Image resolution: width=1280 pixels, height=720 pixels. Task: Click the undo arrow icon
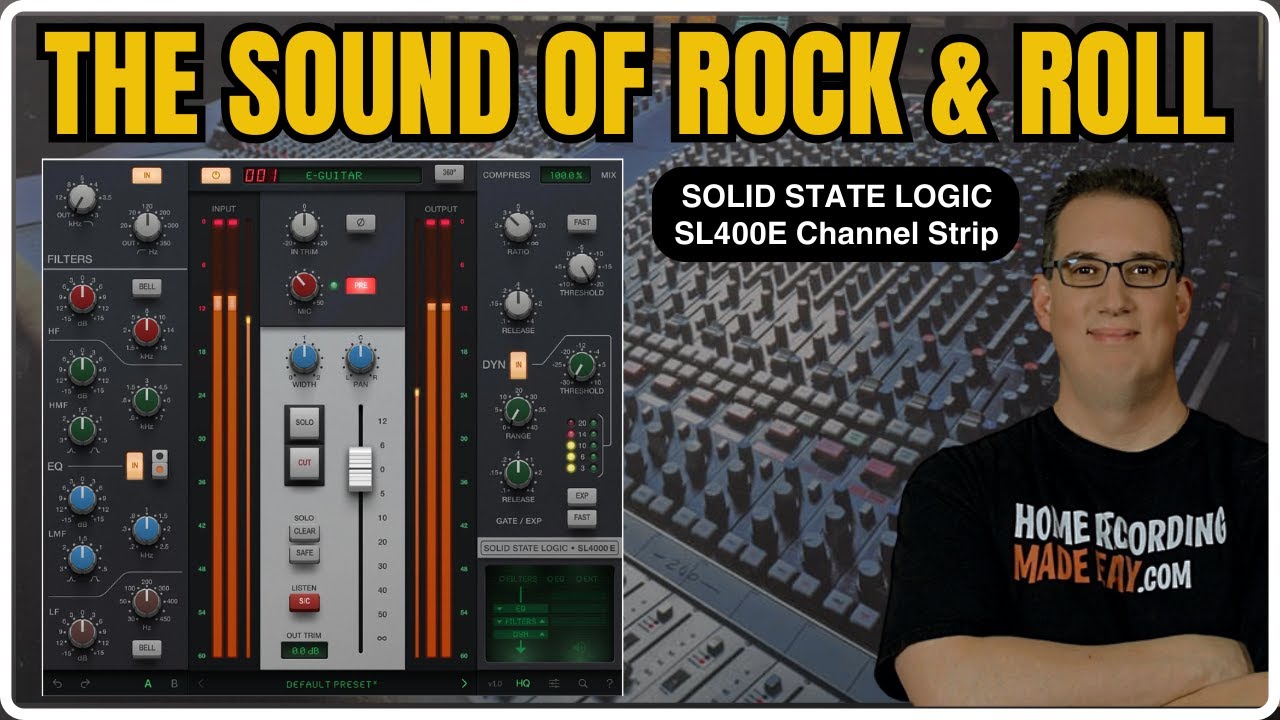point(57,684)
